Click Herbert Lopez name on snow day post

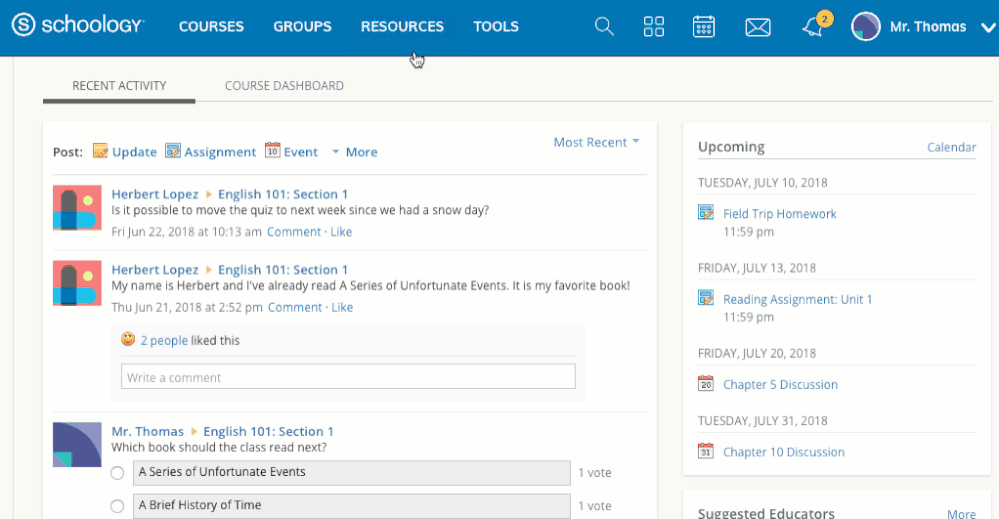(155, 194)
